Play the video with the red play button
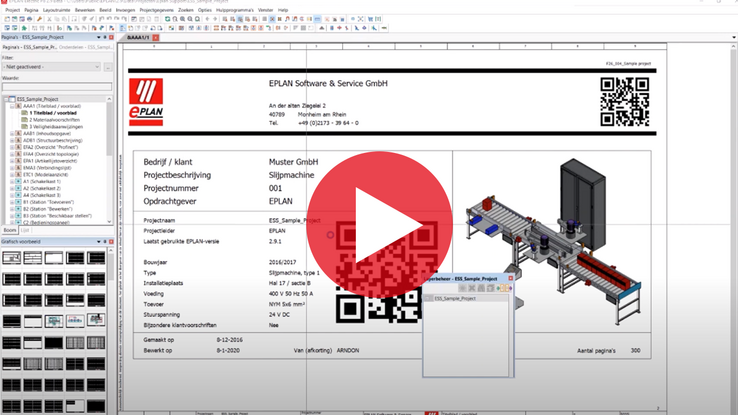738x415 pixels. (379, 224)
